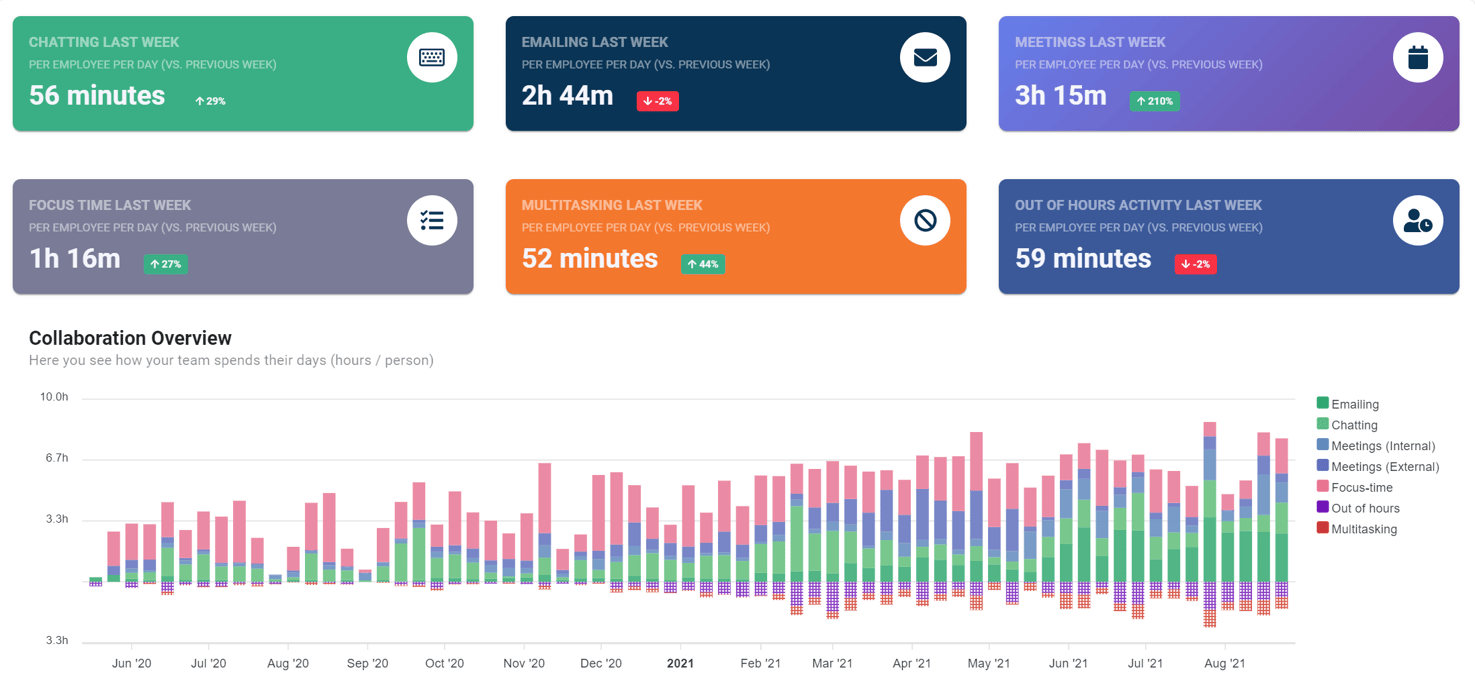
Task: Click the calendar icon on Meetings card
Action: click(1418, 58)
